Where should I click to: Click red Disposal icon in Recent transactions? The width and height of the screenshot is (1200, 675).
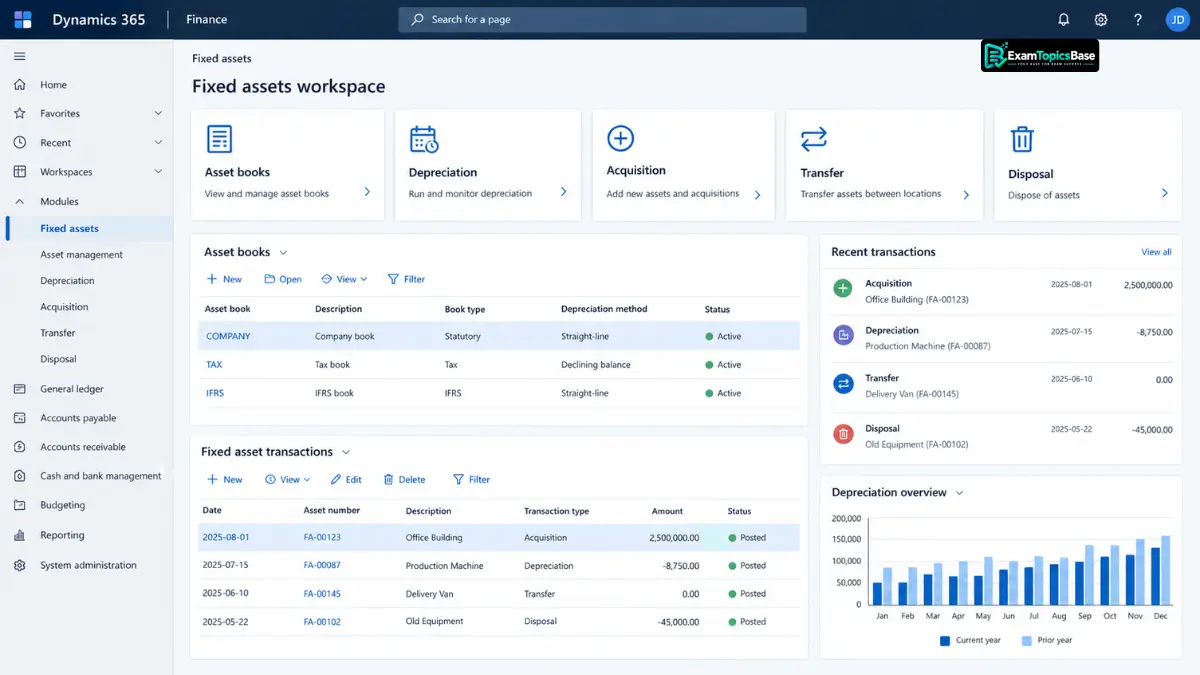pyautogui.click(x=843, y=433)
